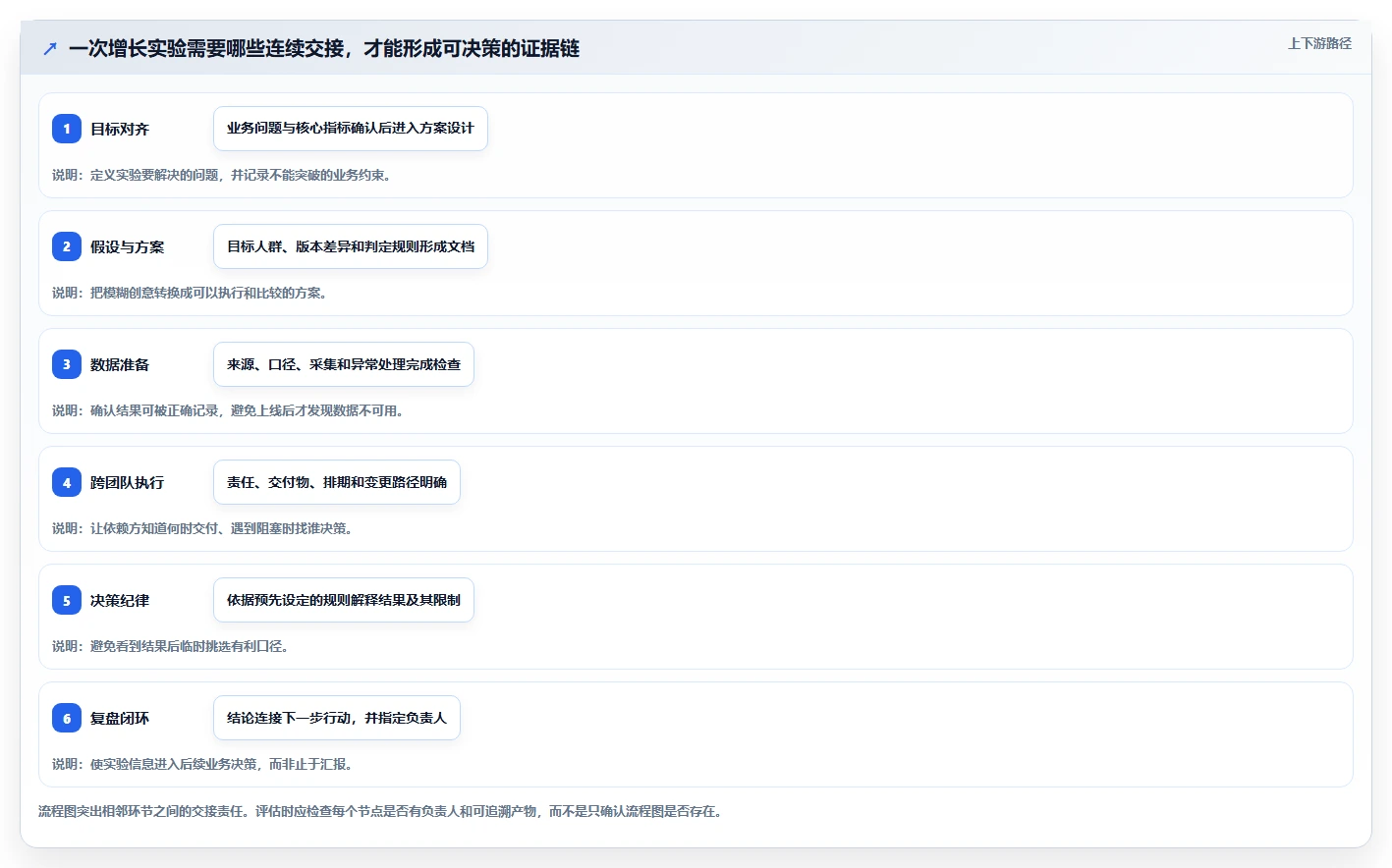Select the step number 5 badge
Screen dimensions: 1392x868
(67, 600)
